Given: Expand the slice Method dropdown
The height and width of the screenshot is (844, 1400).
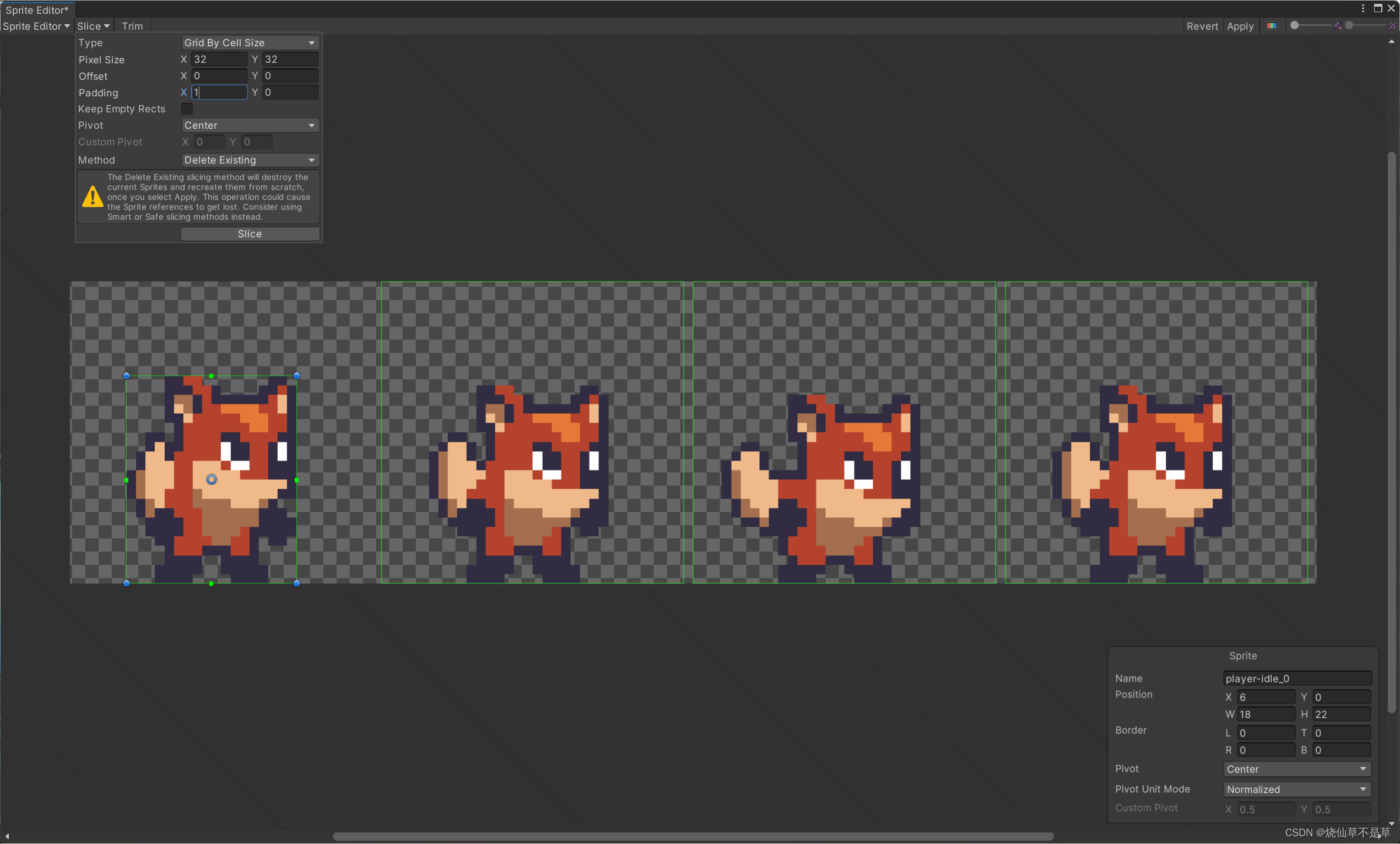Looking at the screenshot, I should tap(250, 160).
